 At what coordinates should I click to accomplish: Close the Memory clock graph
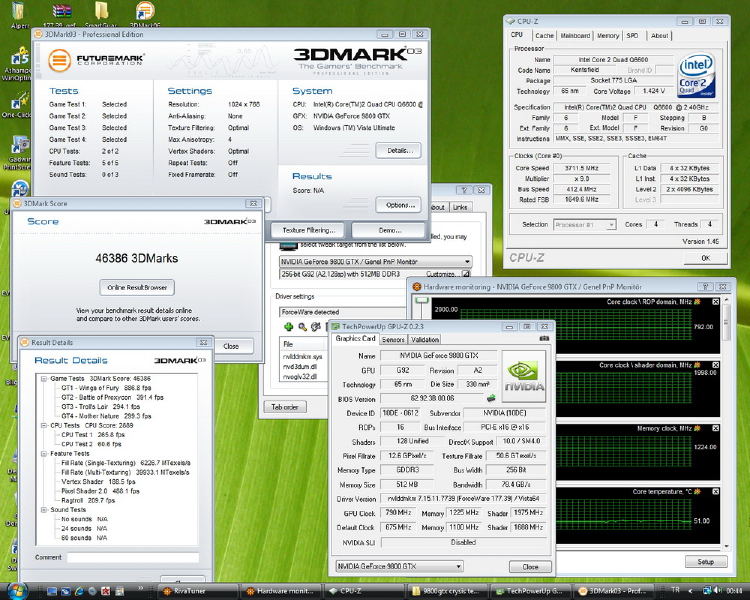pos(716,428)
